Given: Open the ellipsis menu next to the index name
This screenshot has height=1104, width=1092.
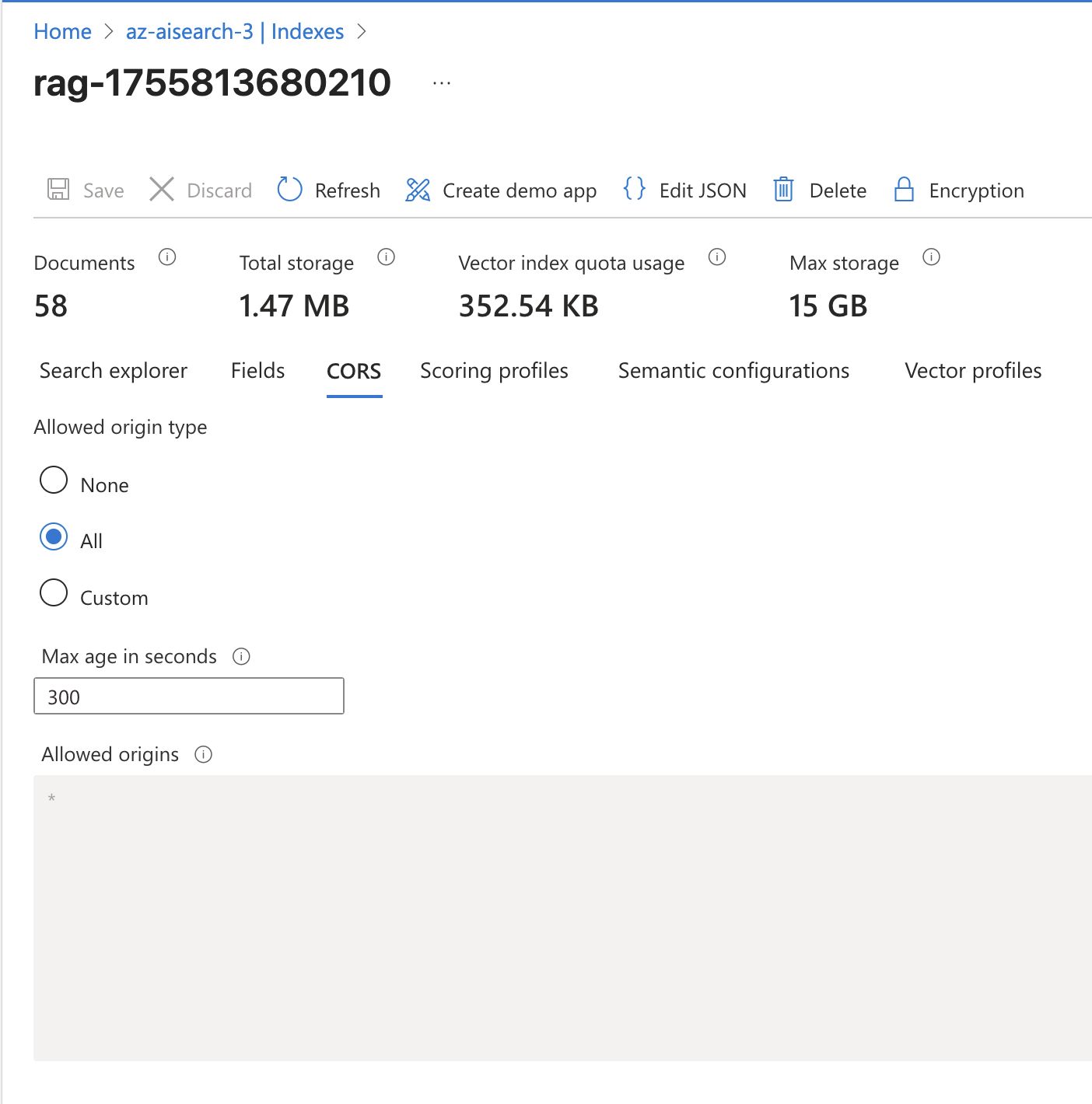Looking at the screenshot, I should pyautogui.click(x=441, y=83).
